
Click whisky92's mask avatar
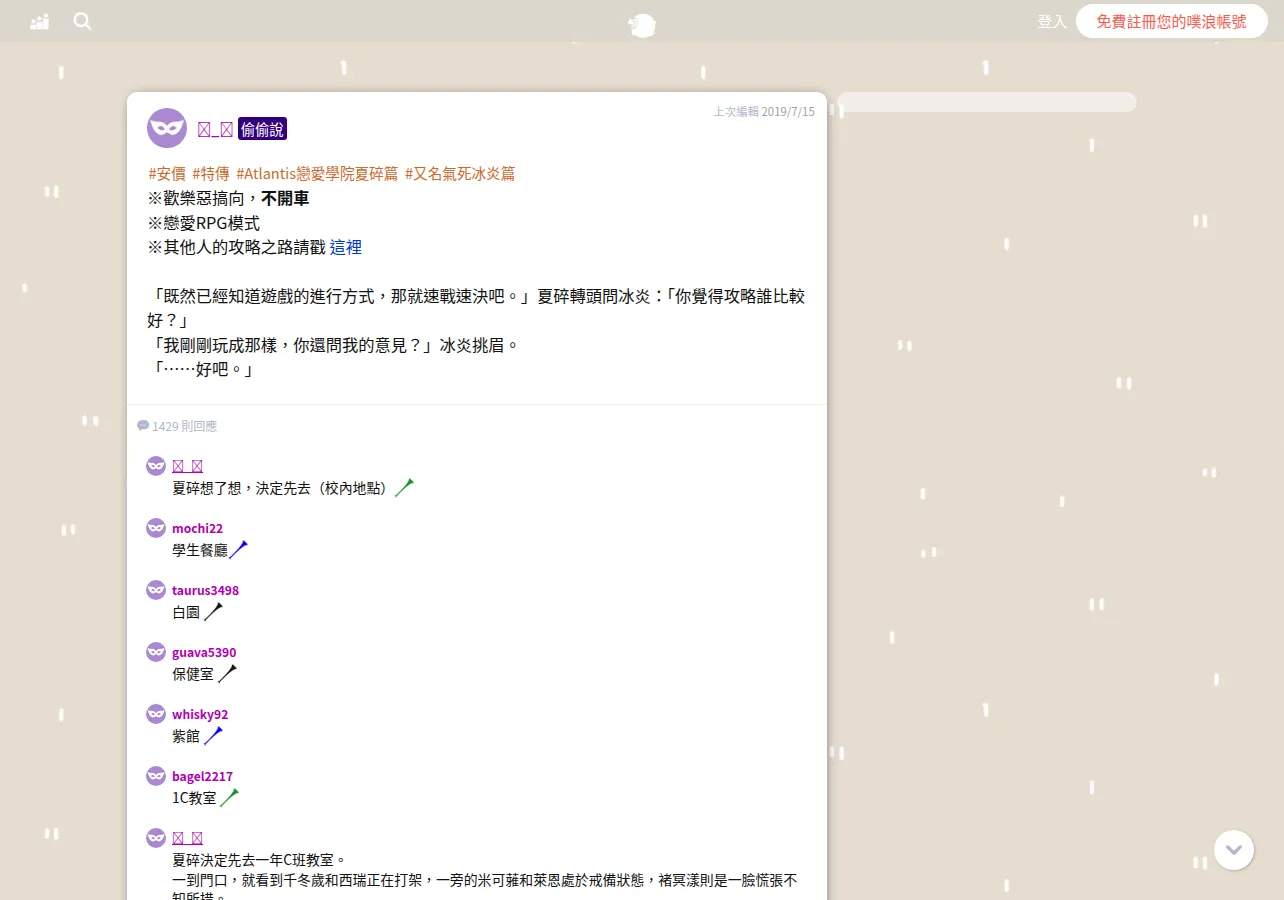coord(156,714)
